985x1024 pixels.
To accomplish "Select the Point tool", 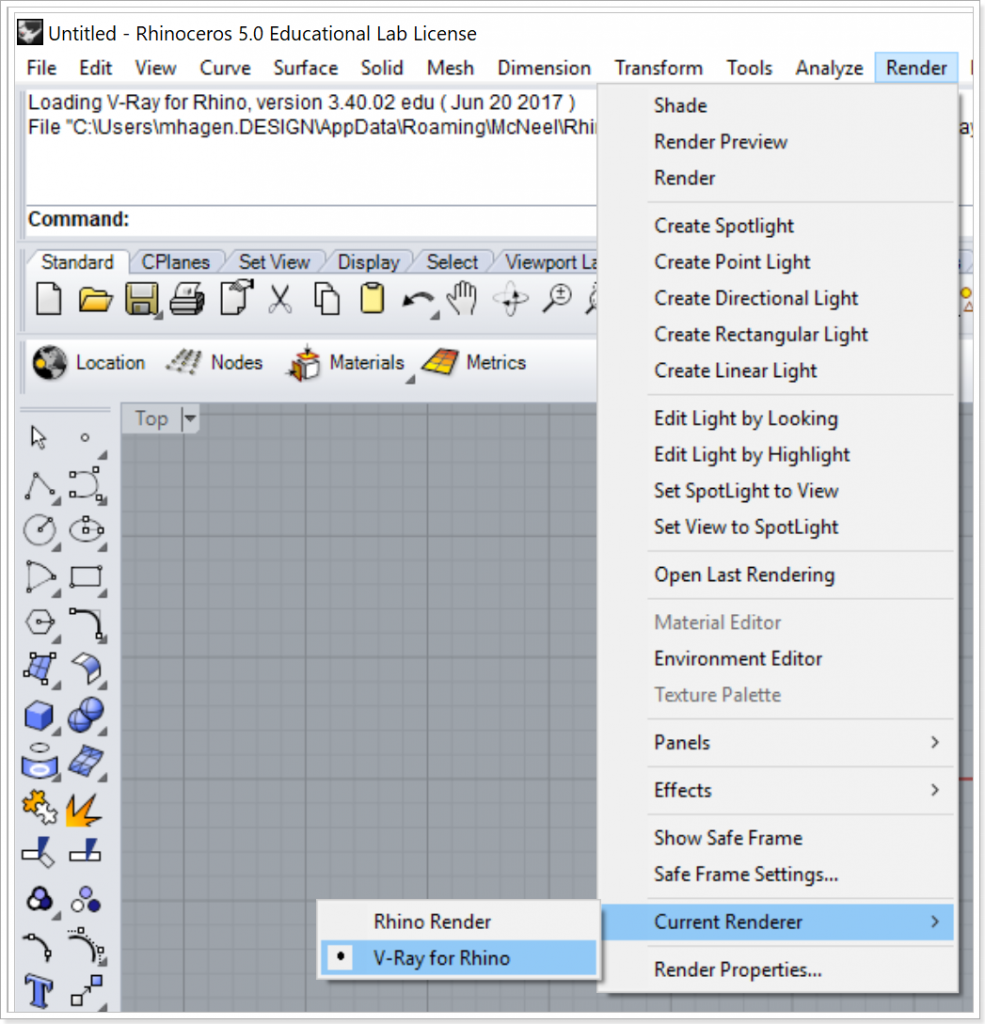I will [x=85, y=438].
